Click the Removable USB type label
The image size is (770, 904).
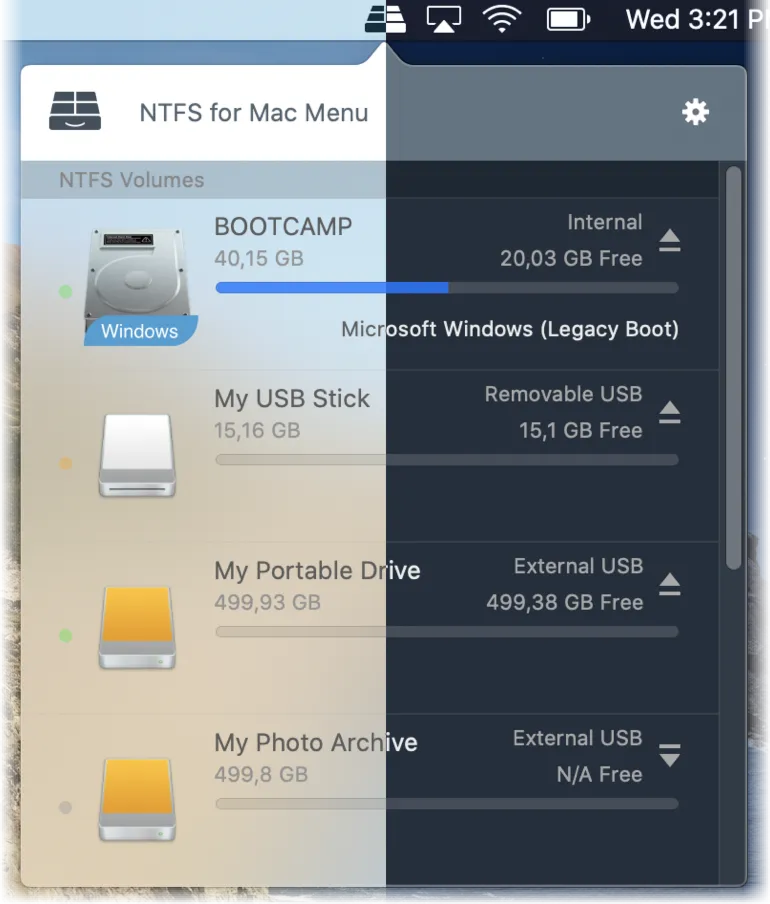[563, 394]
